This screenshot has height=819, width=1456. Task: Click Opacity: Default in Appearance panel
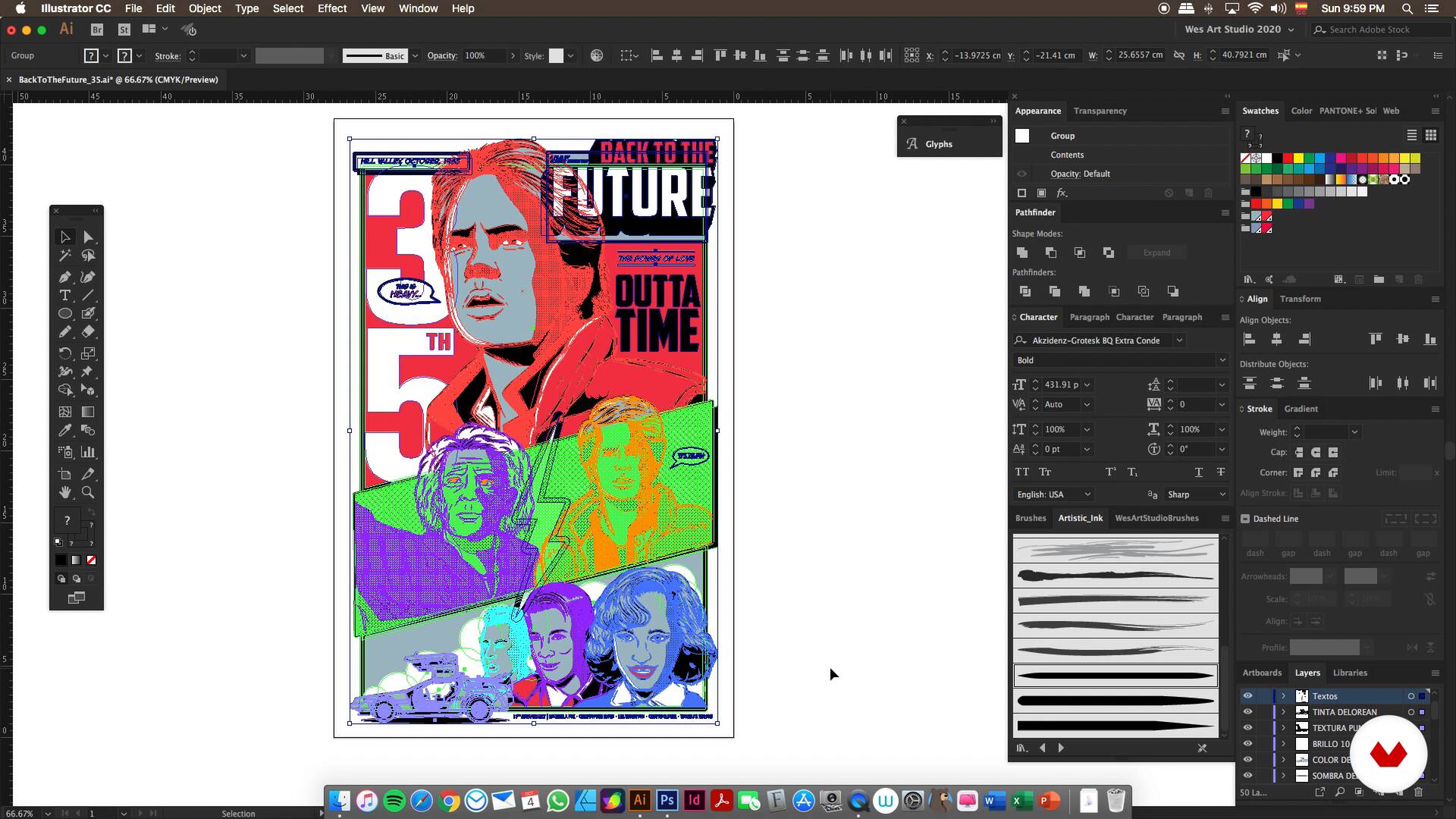[x=1080, y=174]
